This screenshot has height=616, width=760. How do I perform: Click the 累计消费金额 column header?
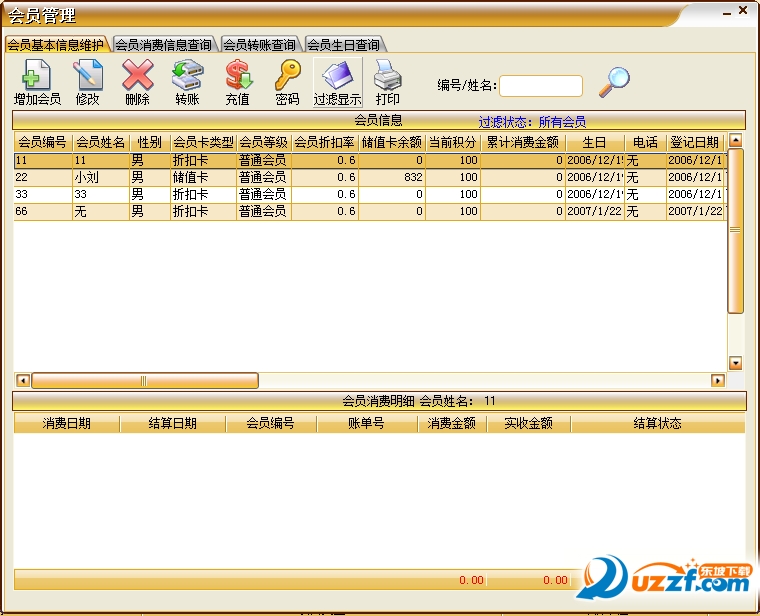(522, 142)
